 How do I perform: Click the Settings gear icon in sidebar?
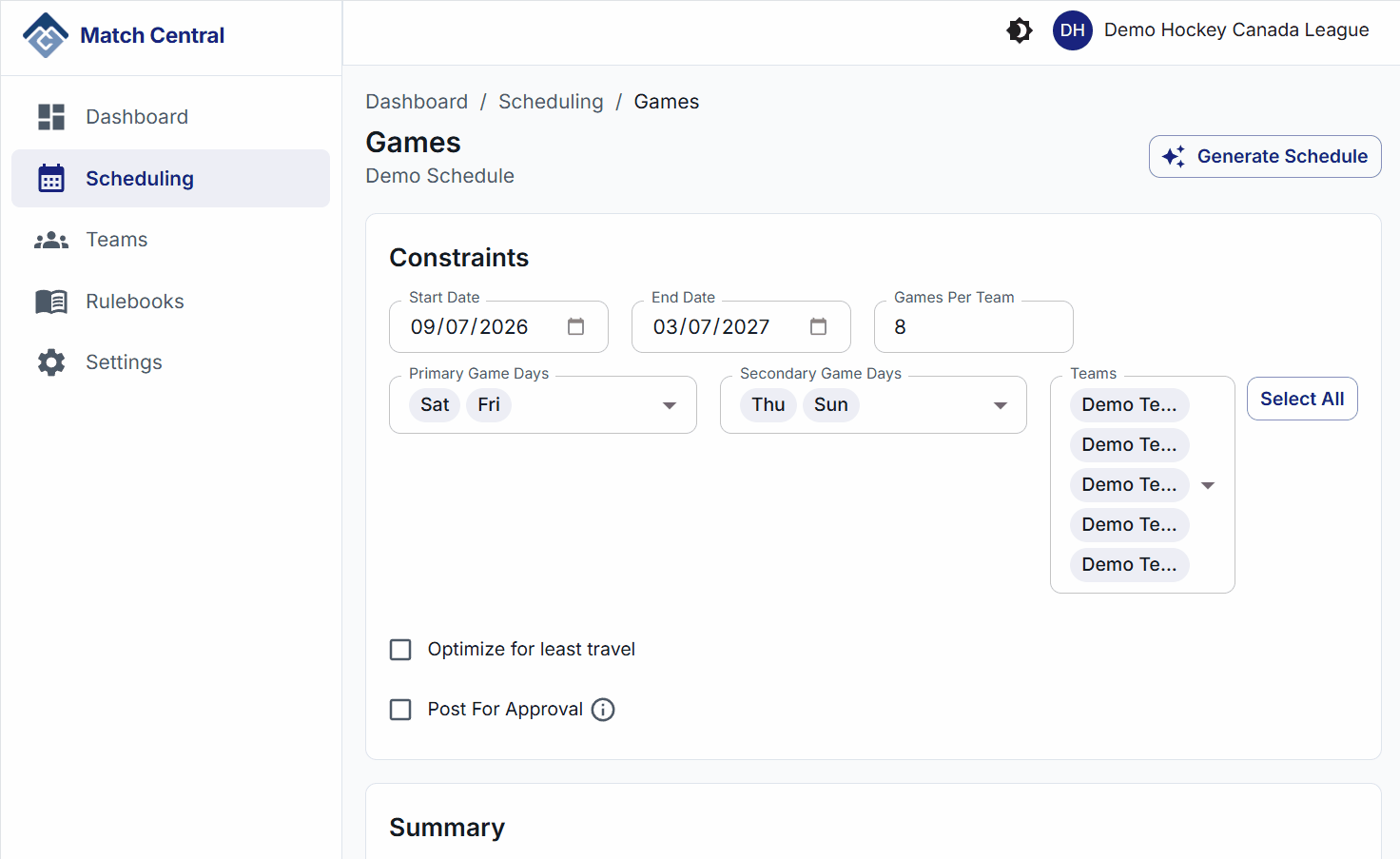[51, 362]
